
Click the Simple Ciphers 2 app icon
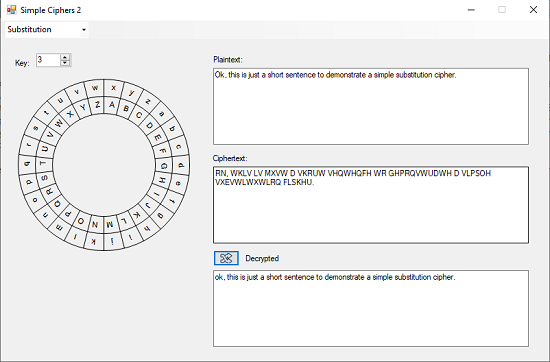click(x=12, y=10)
